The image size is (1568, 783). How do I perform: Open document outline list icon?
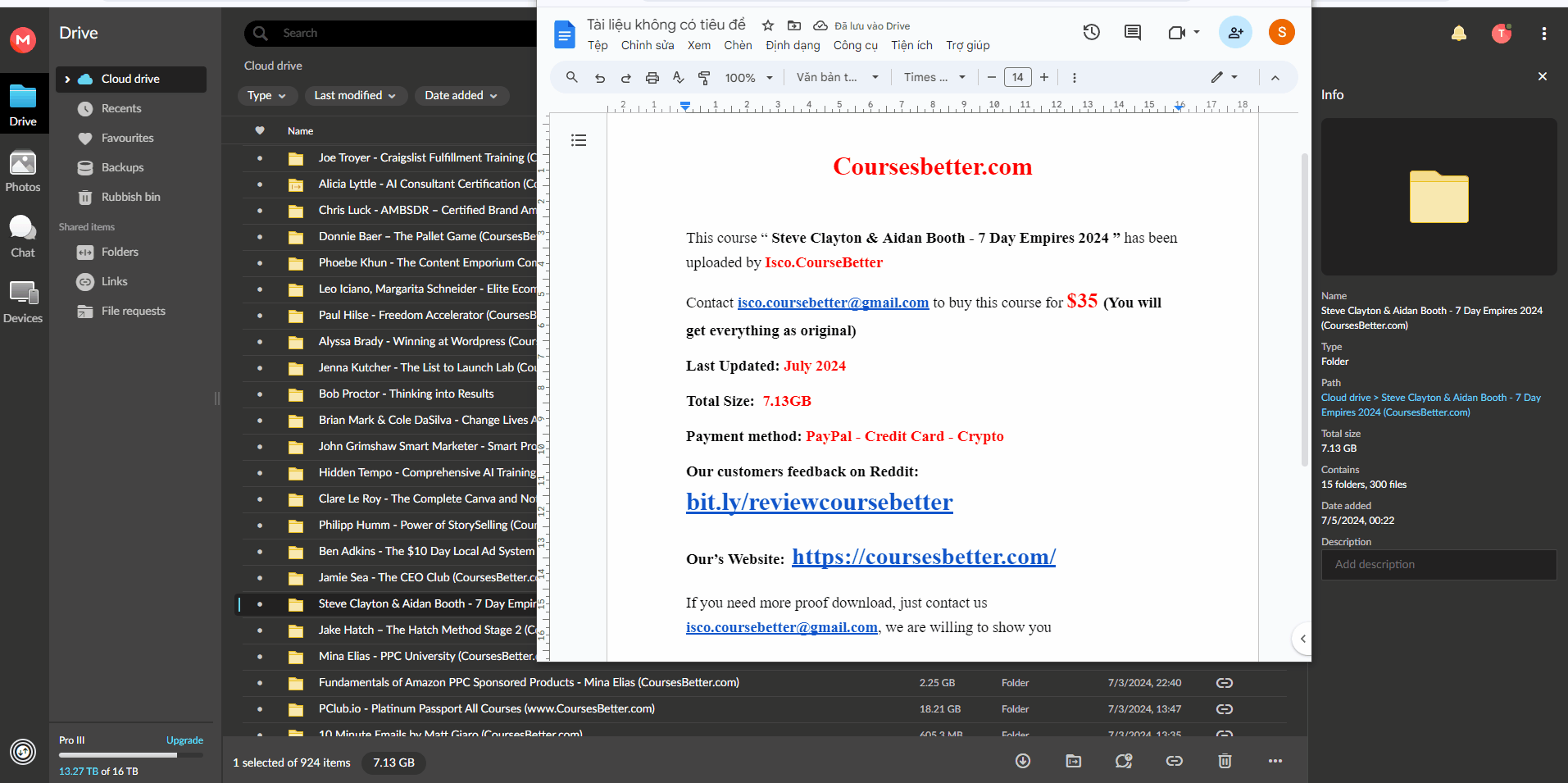point(579,140)
